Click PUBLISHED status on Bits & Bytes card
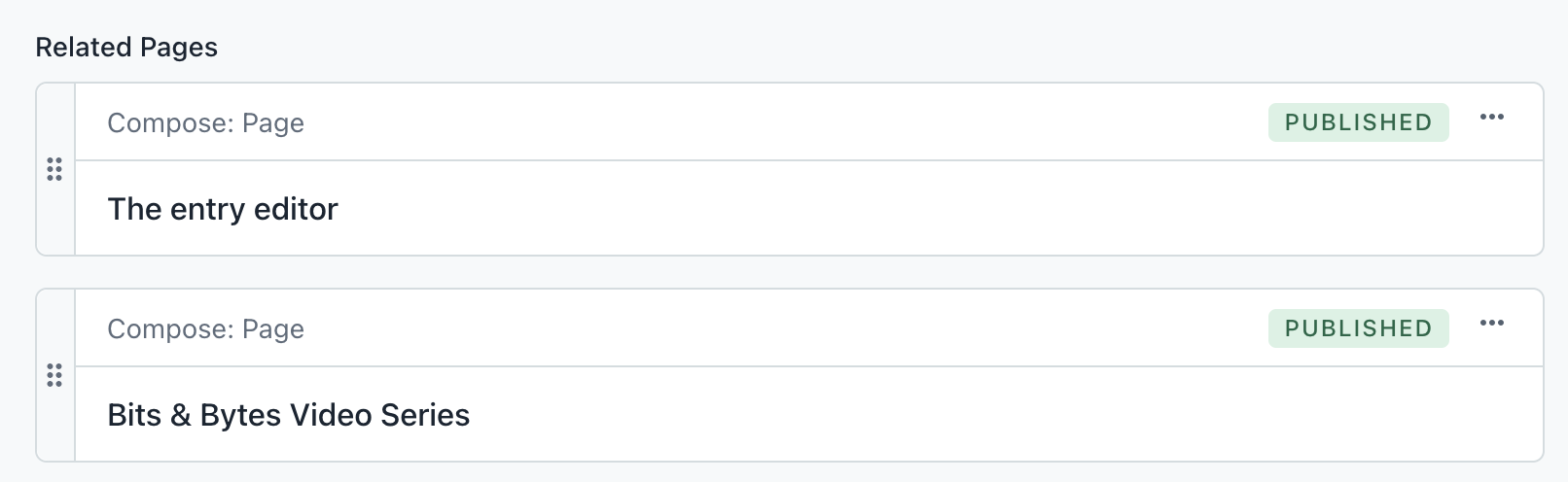Image resolution: width=1568 pixels, height=482 pixels. [x=1358, y=328]
